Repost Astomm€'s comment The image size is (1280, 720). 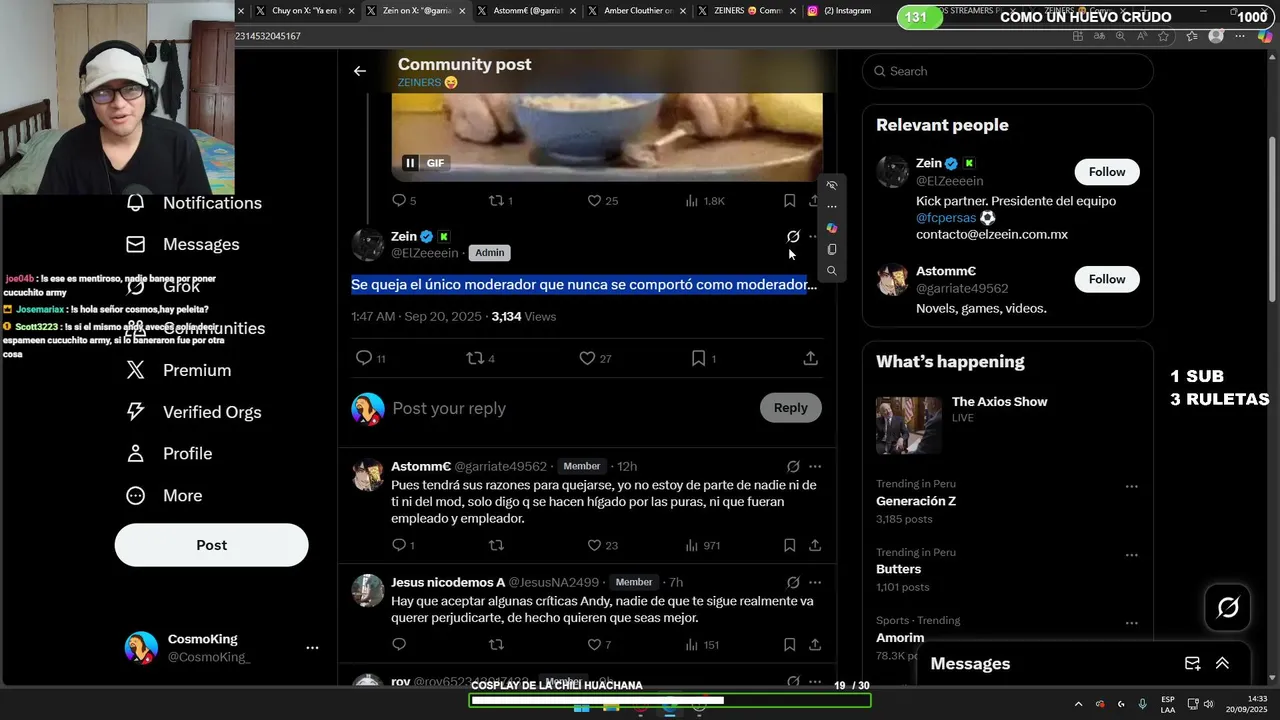click(496, 545)
